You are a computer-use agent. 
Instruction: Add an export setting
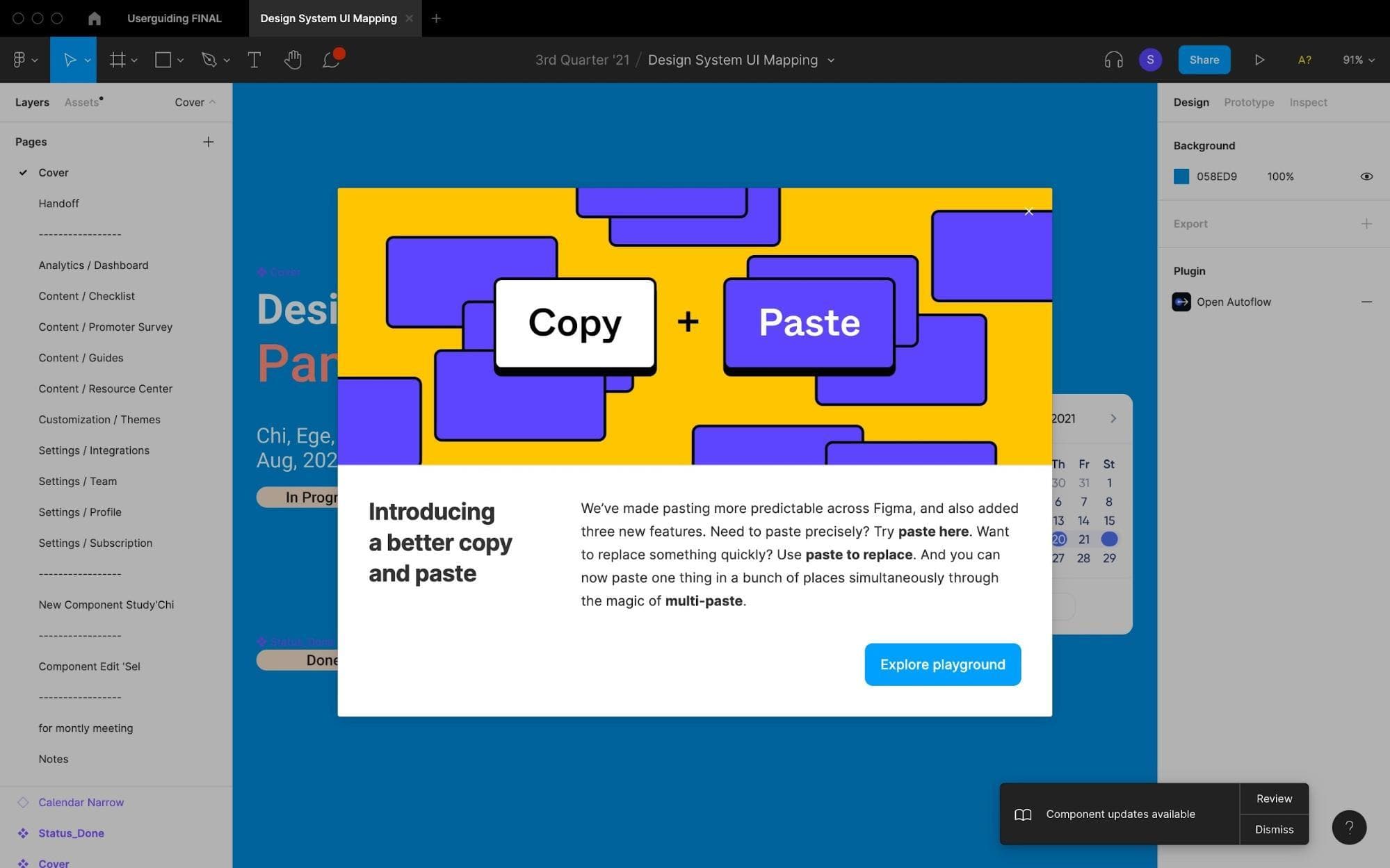[1366, 224]
